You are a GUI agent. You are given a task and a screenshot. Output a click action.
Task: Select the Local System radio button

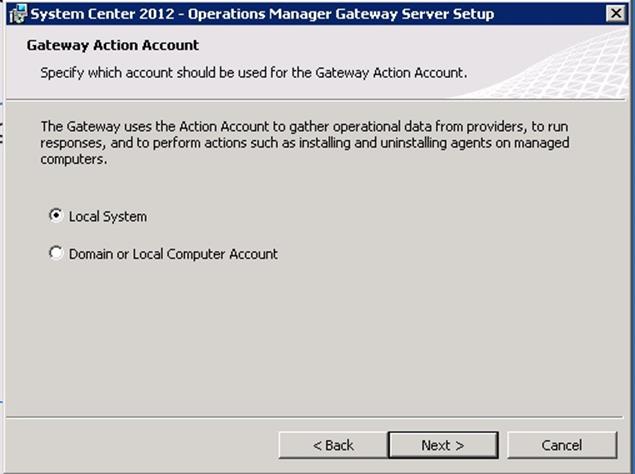pyautogui.click(x=56, y=216)
